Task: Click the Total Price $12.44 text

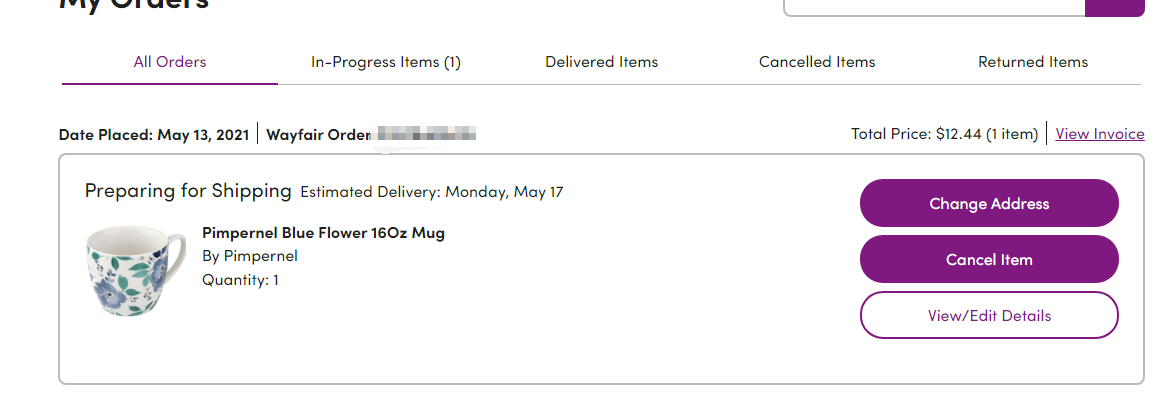Action: coord(944,134)
